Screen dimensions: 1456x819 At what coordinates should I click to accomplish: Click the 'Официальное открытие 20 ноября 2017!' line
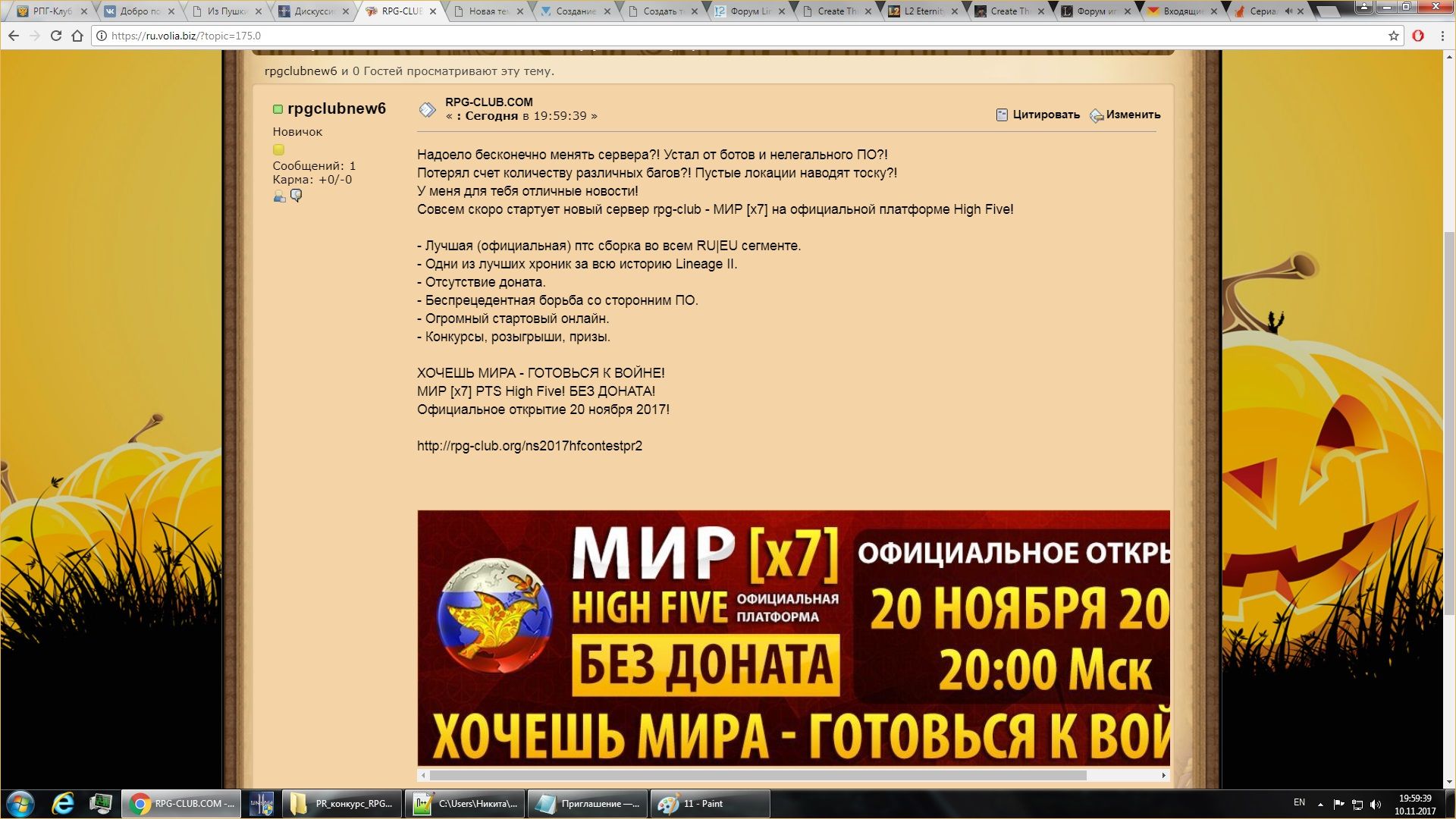point(543,409)
